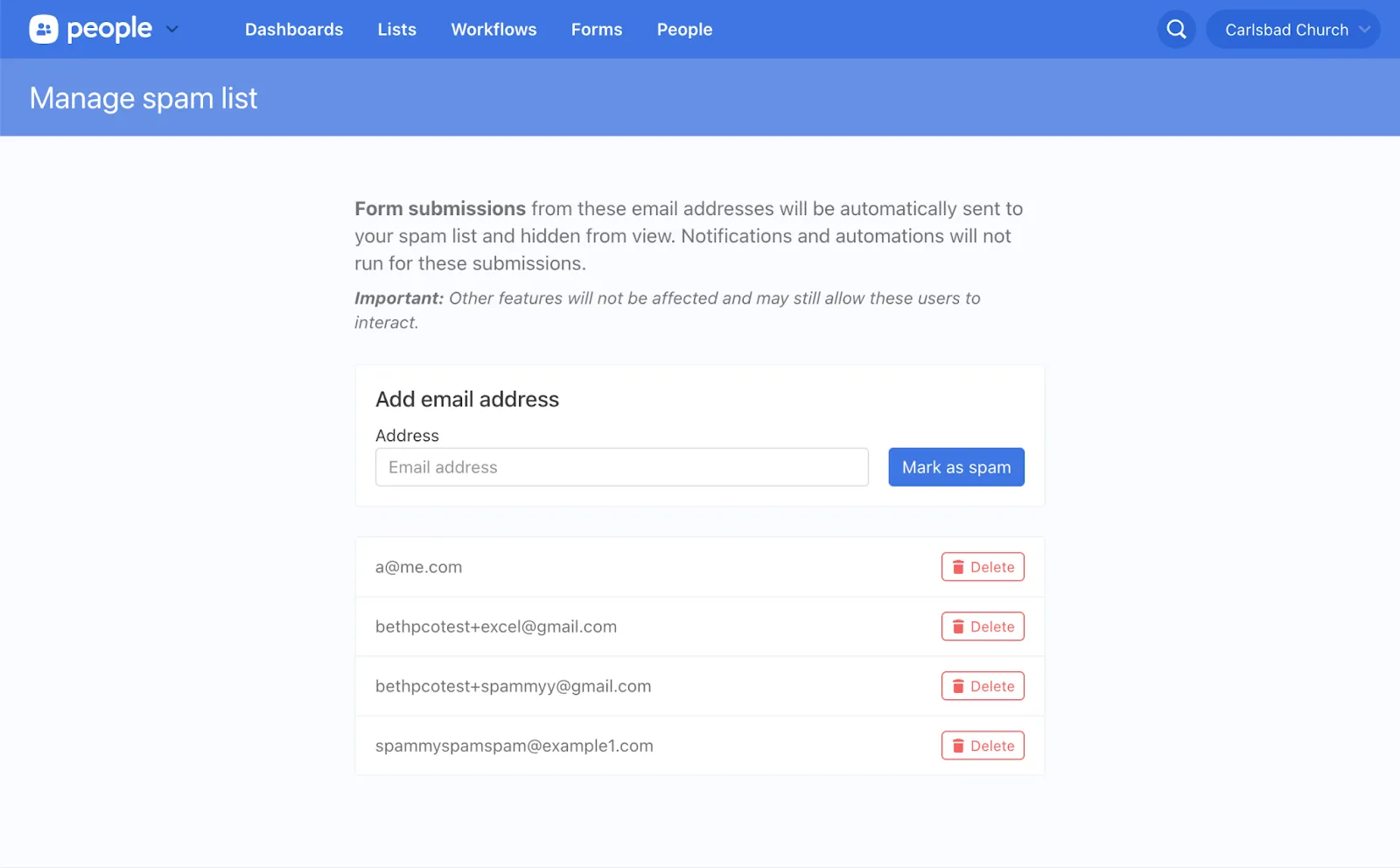Click trash icon for bethpcotest+spammyy@gmail.com

(x=958, y=686)
